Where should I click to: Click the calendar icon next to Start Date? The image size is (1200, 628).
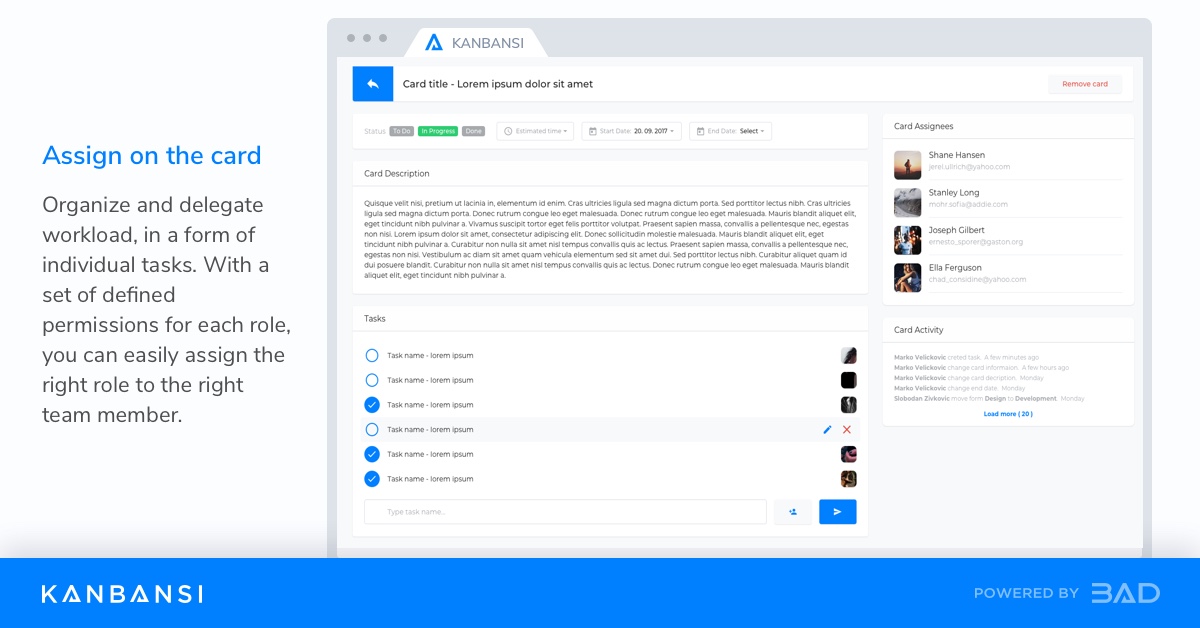[593, 131]
